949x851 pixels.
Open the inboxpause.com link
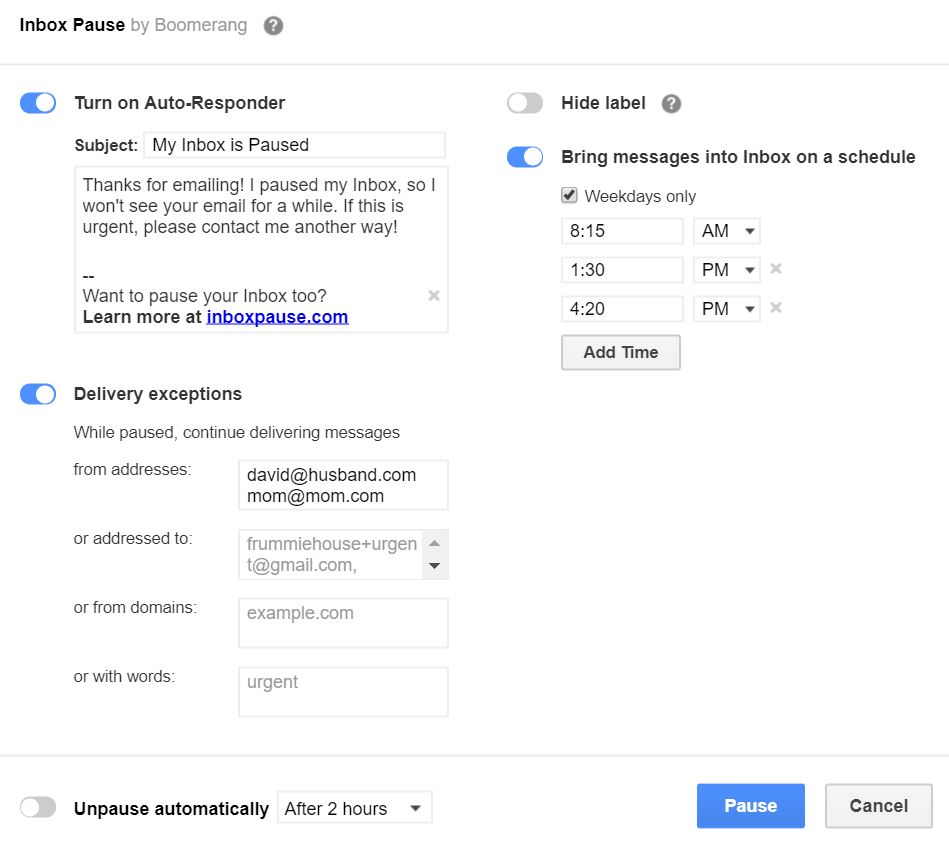click(277, 317)
